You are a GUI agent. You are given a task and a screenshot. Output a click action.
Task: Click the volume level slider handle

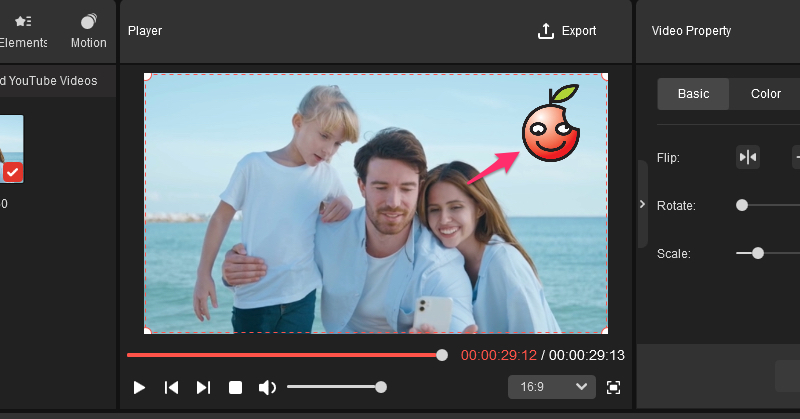pyautogui.click(x=381, y=387)
